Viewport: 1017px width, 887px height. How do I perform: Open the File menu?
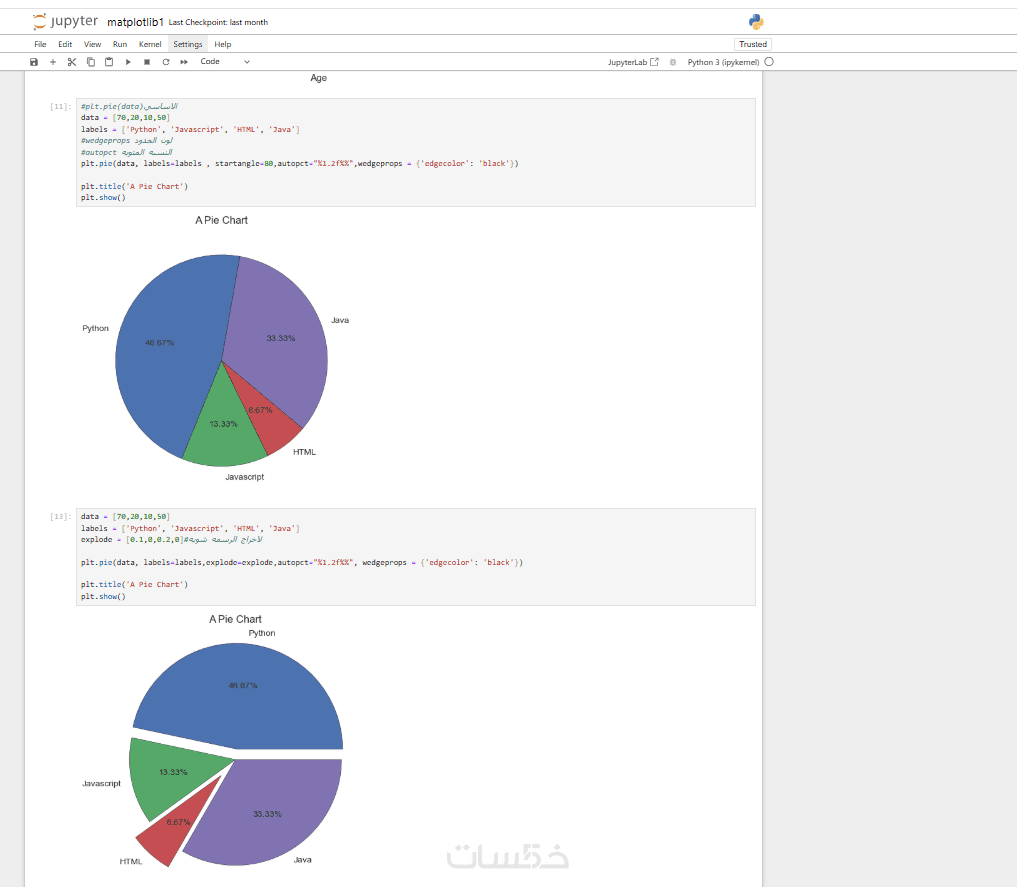coord(40,44)
